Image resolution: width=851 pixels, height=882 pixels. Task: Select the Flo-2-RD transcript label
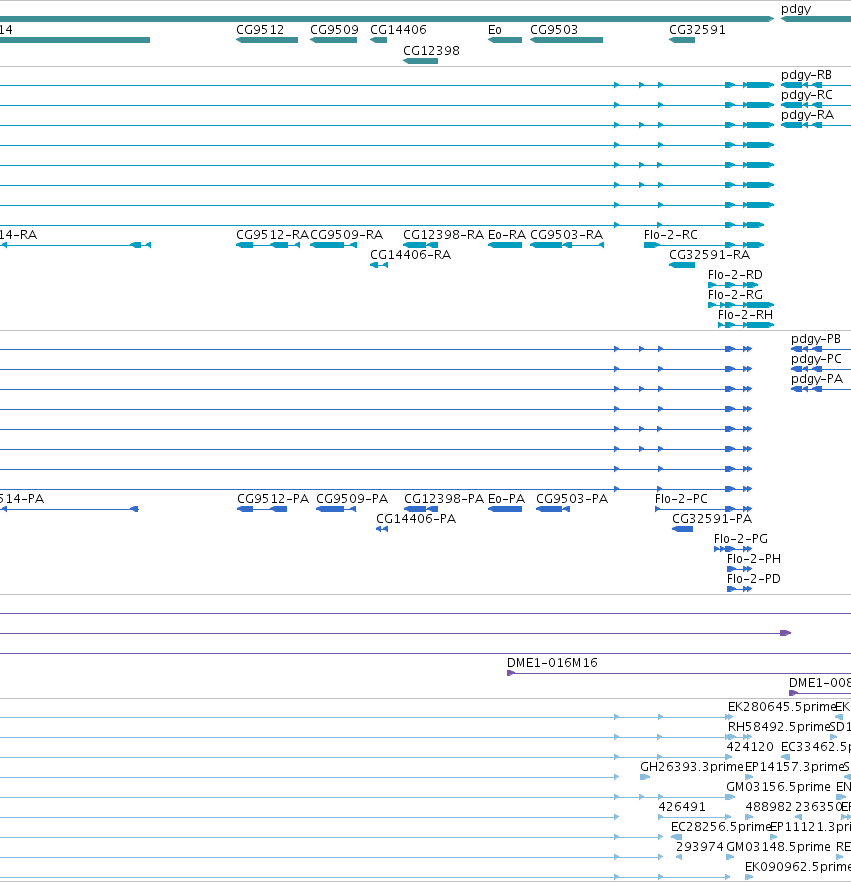coord(735,275)
